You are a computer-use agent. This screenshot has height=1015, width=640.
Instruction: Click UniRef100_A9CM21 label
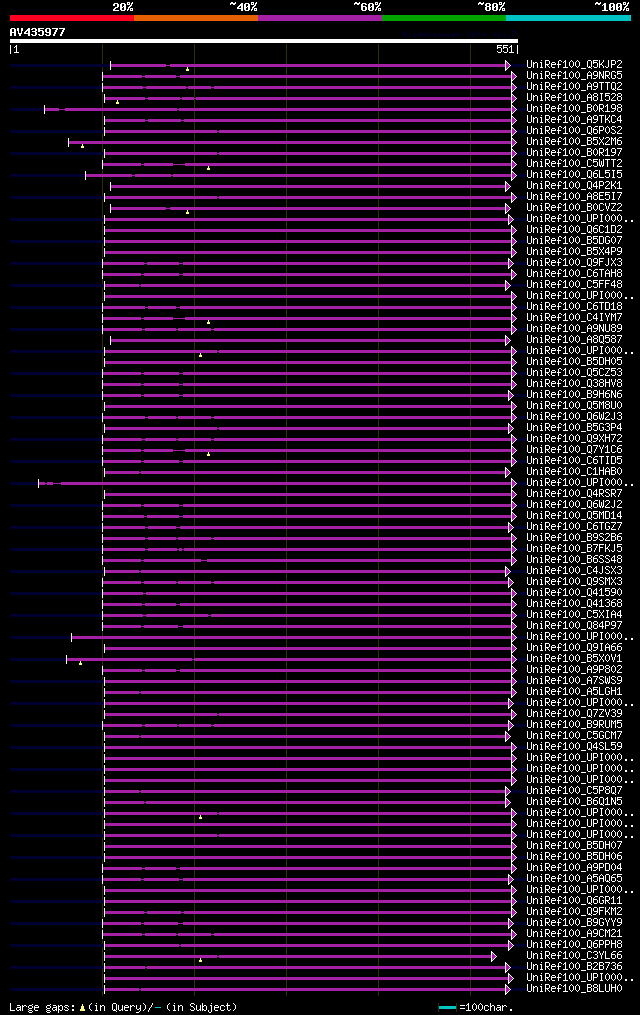coord(574,934)
